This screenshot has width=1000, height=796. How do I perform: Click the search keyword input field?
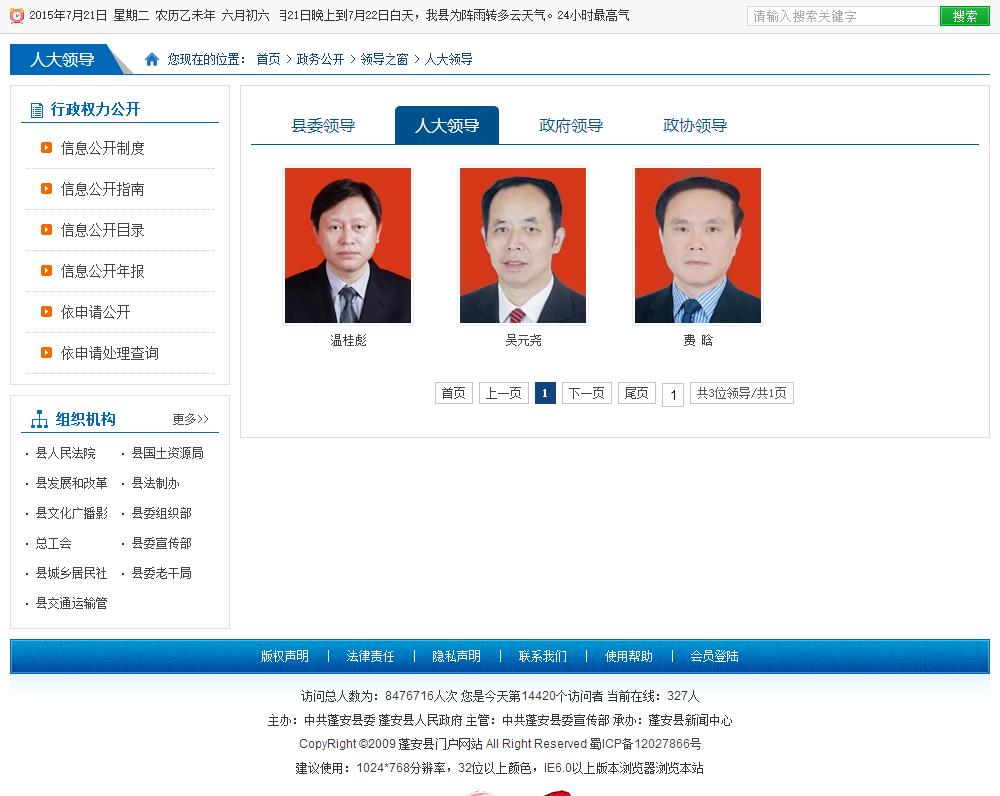click(842, 16)
